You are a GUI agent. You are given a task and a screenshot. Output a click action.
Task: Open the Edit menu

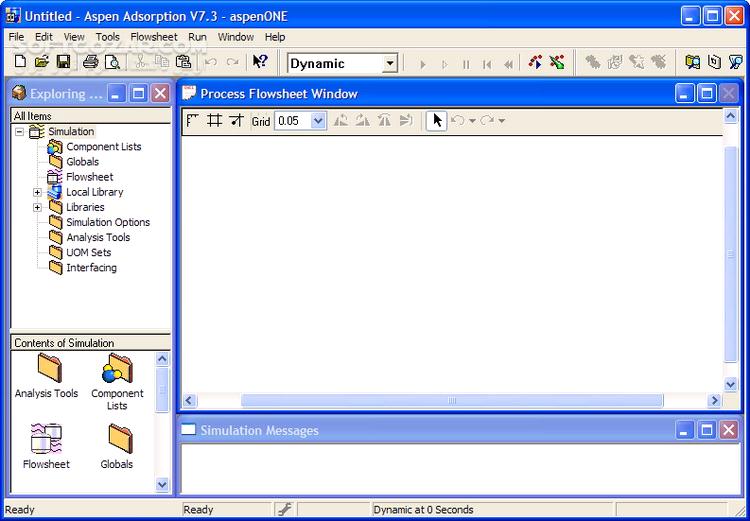pyautogui.click(x=44, y=37)
